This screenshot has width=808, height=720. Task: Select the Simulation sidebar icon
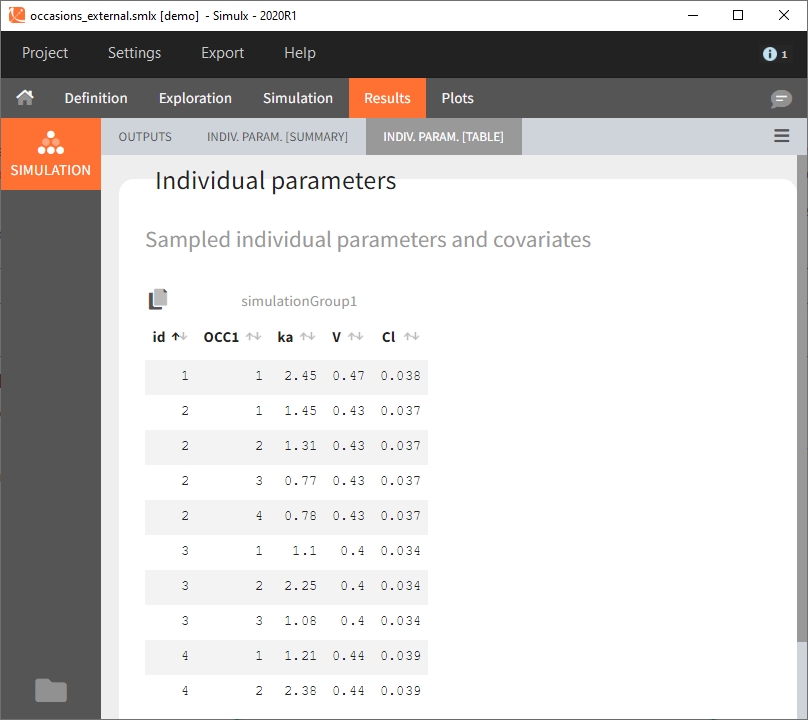pos(50,154)
